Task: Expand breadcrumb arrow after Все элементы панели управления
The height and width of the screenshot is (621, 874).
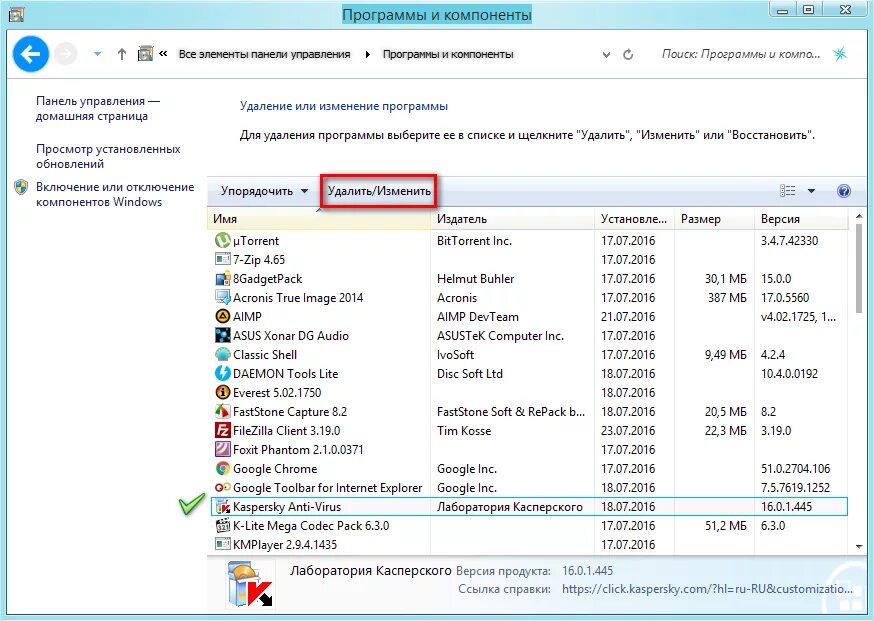Action: point(368,55)
